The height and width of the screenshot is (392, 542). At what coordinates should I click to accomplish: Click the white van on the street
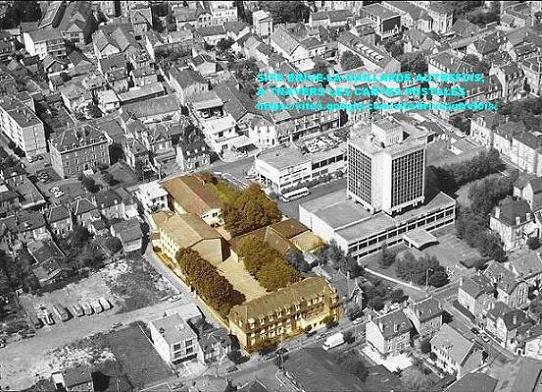333,341
